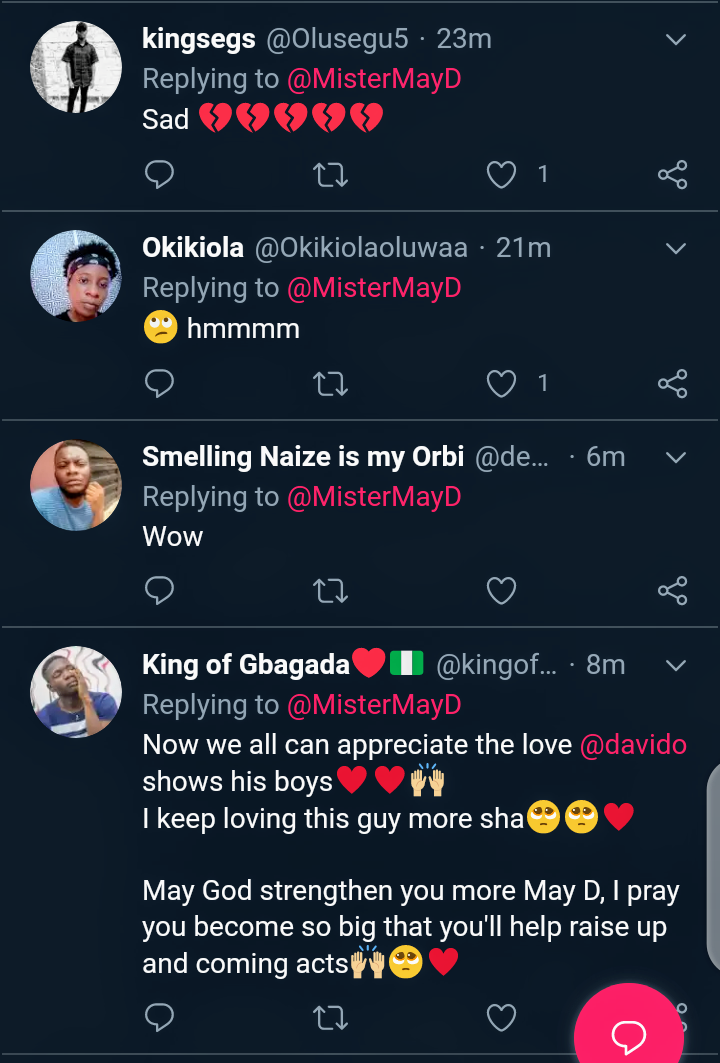720x1063 pixels.
Task: Open King of Gbagada's profile avatar
Action: click(76, 692)
